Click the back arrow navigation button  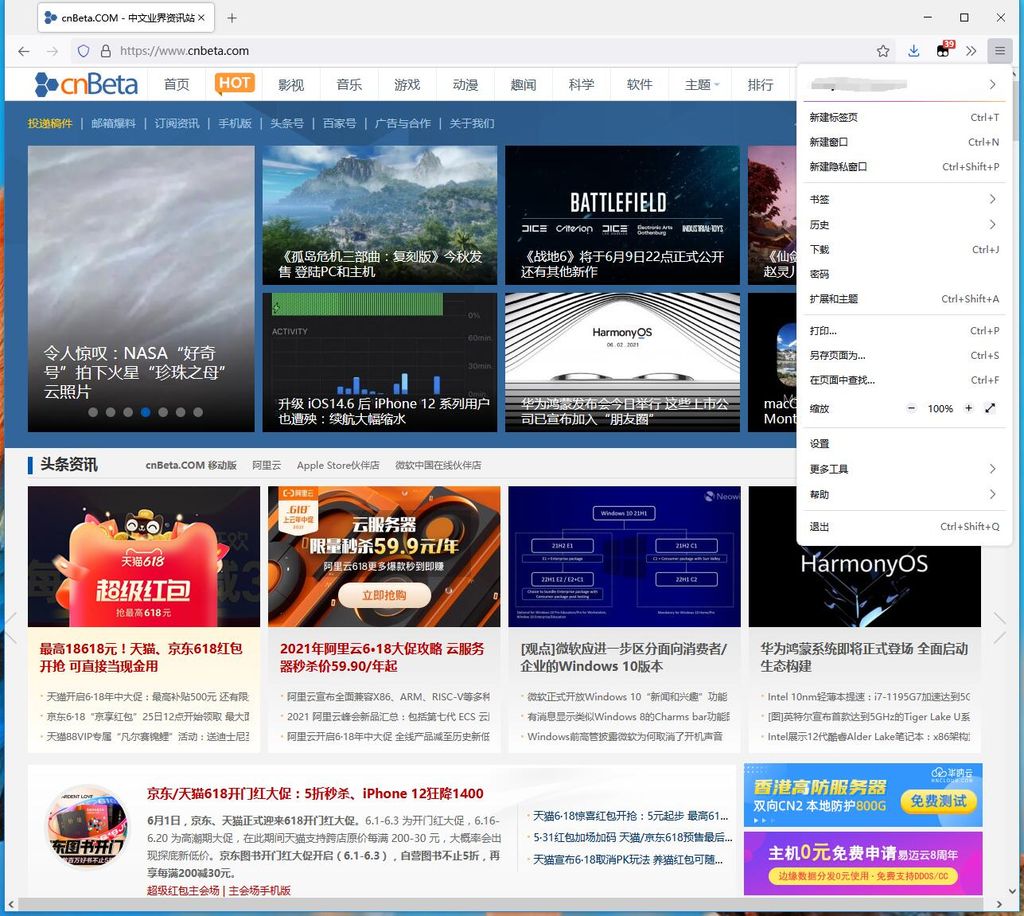coord(24,51)
